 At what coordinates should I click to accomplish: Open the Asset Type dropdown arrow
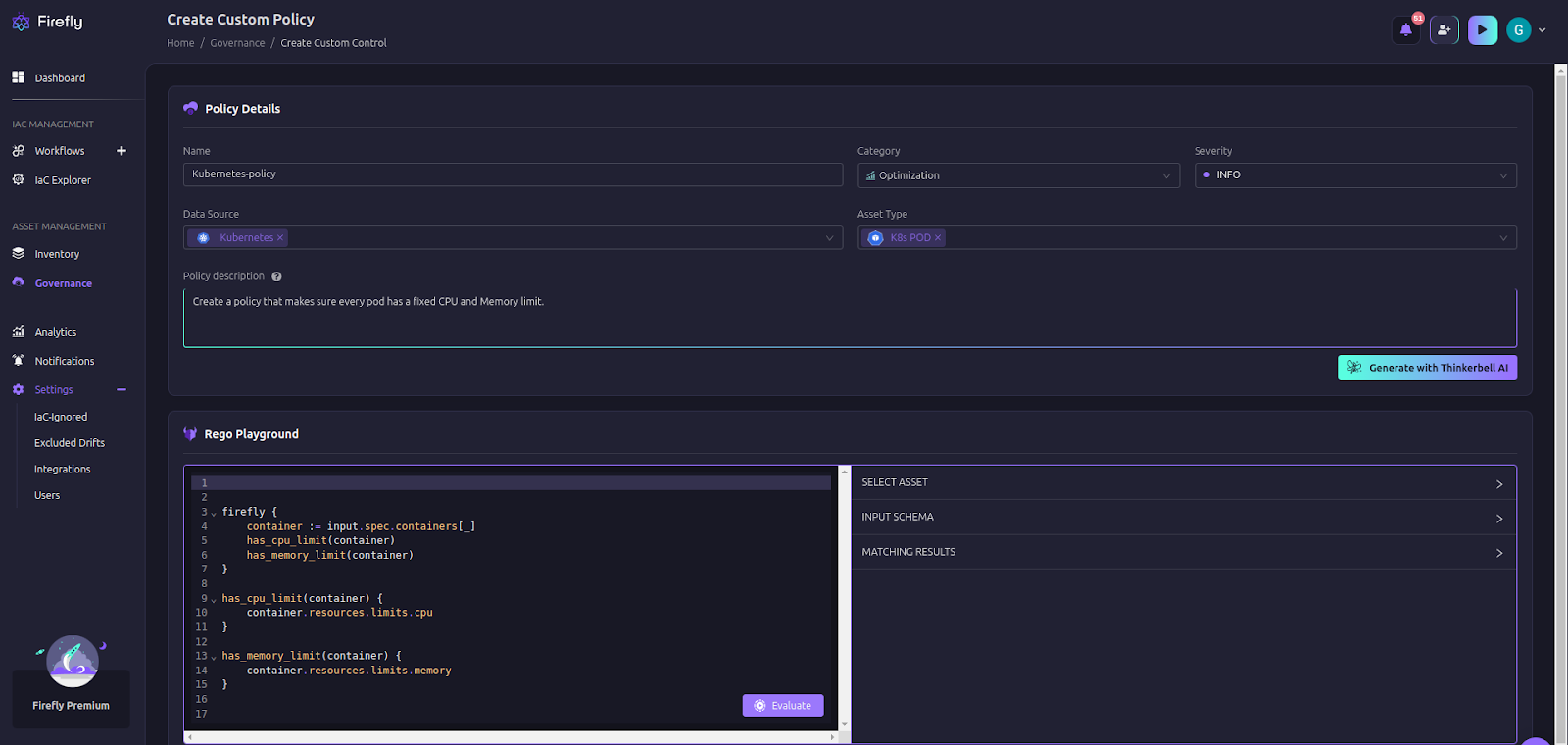click(1503, 238)
